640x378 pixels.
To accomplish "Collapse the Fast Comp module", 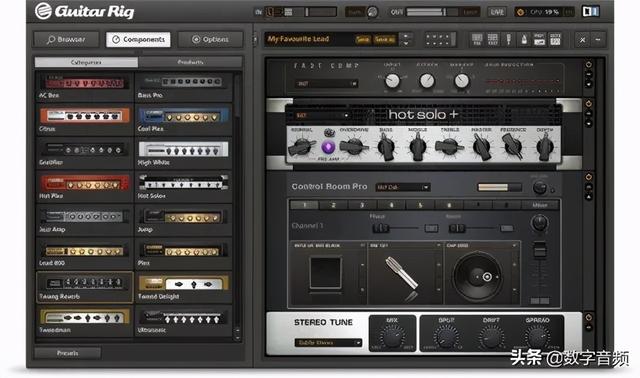I will tap(588, 74).
